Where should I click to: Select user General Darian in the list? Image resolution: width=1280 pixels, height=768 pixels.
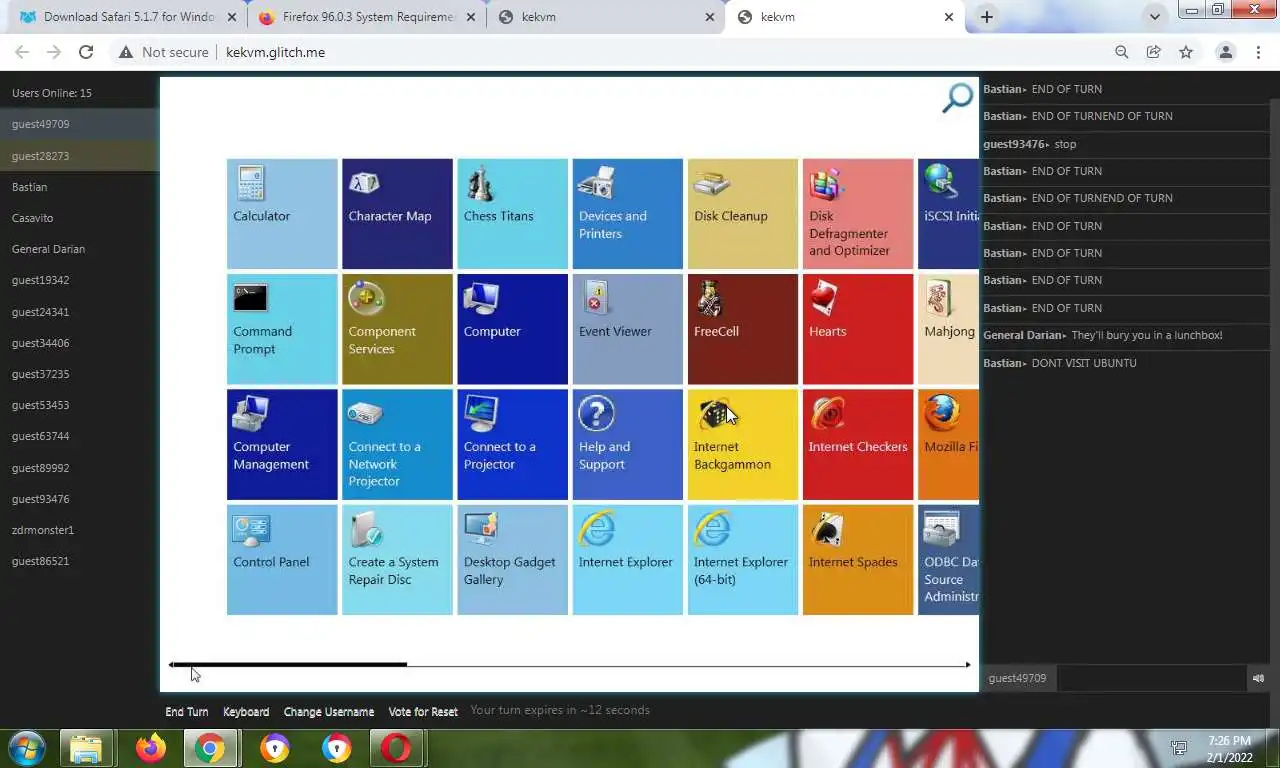click(80, 249)
